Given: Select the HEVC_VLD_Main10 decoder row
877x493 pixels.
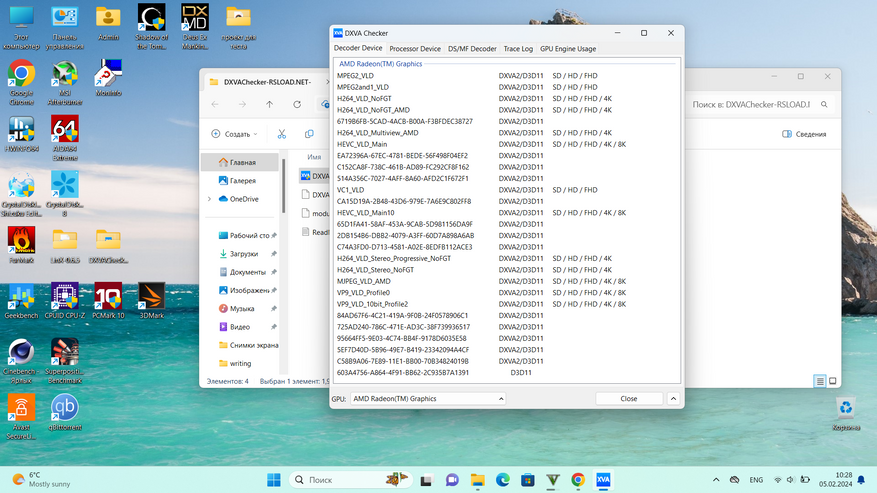Looking at the screenshot, I should [x=365, y=213].
